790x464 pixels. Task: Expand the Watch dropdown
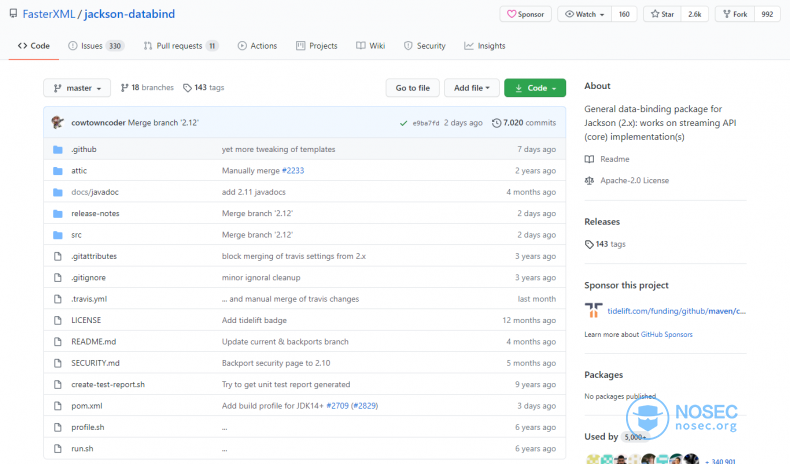click(x=584, y=14)
